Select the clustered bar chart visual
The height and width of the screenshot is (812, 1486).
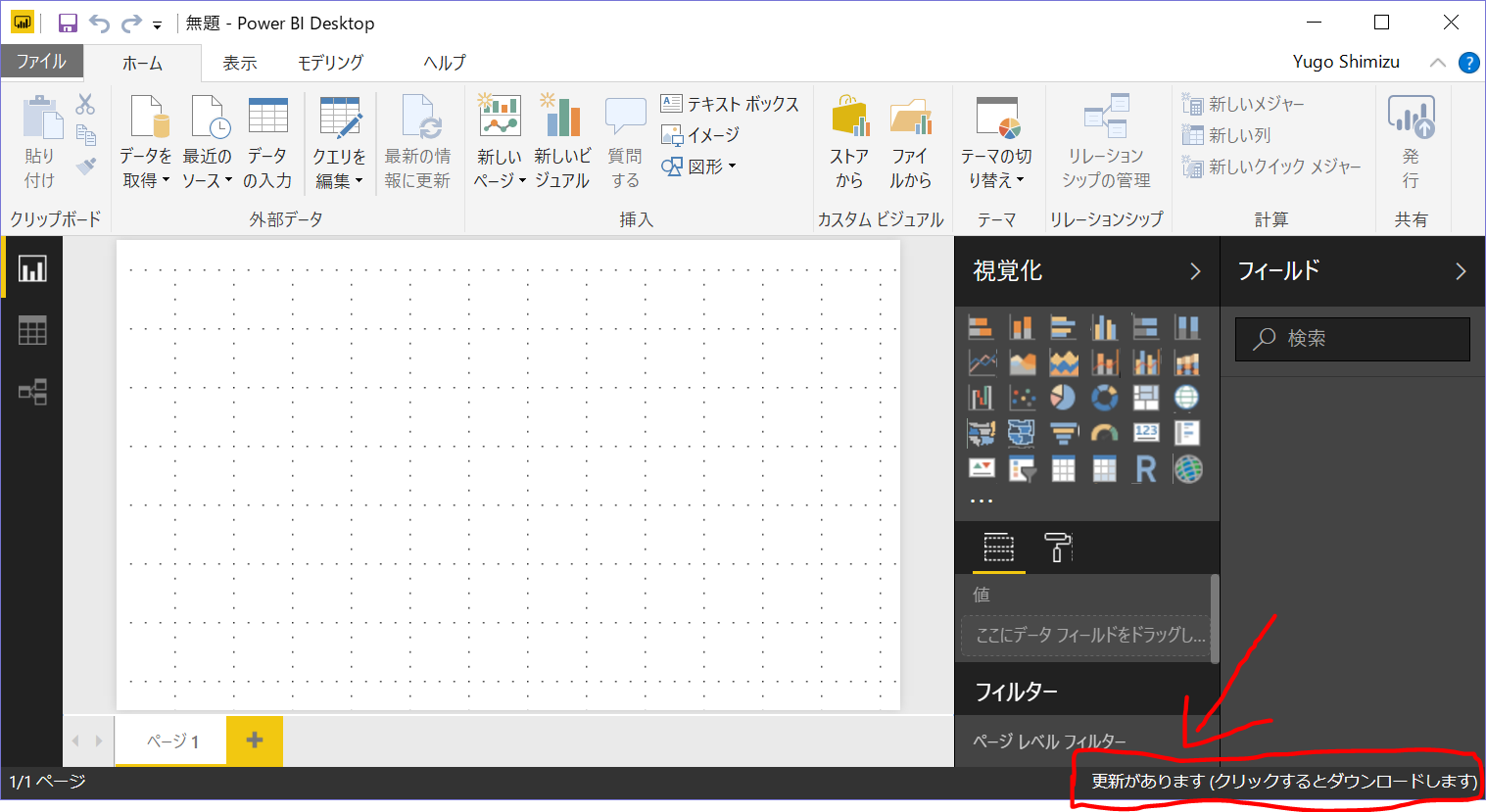(1063, 327)
